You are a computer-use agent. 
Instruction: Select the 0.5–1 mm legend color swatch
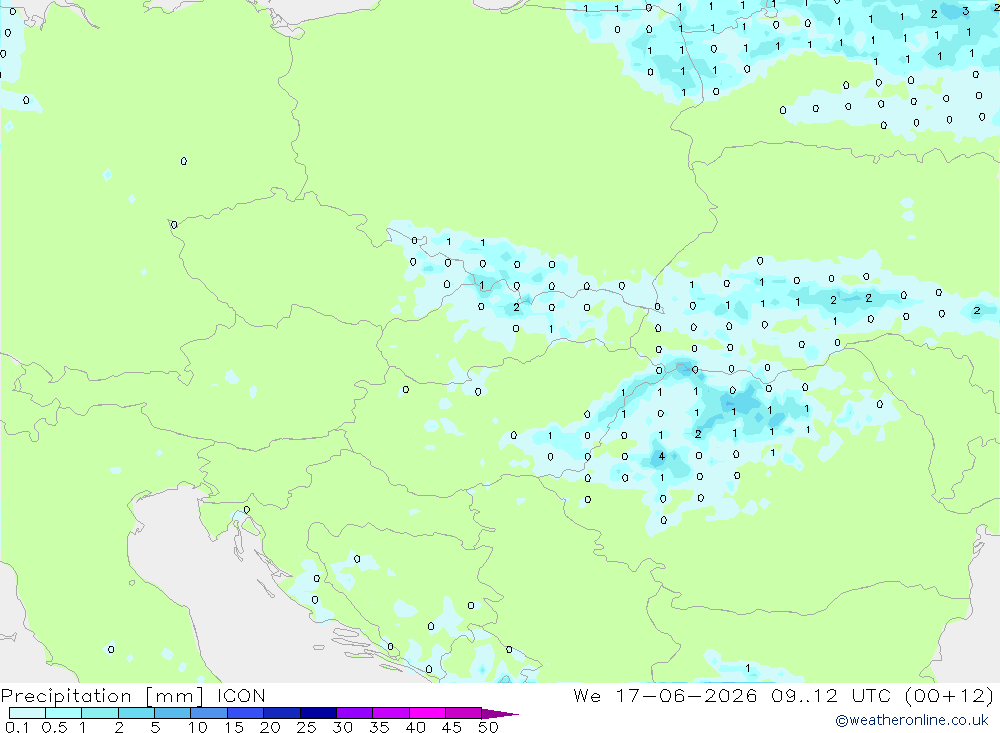pyautogui.click(x=64, y=713)
